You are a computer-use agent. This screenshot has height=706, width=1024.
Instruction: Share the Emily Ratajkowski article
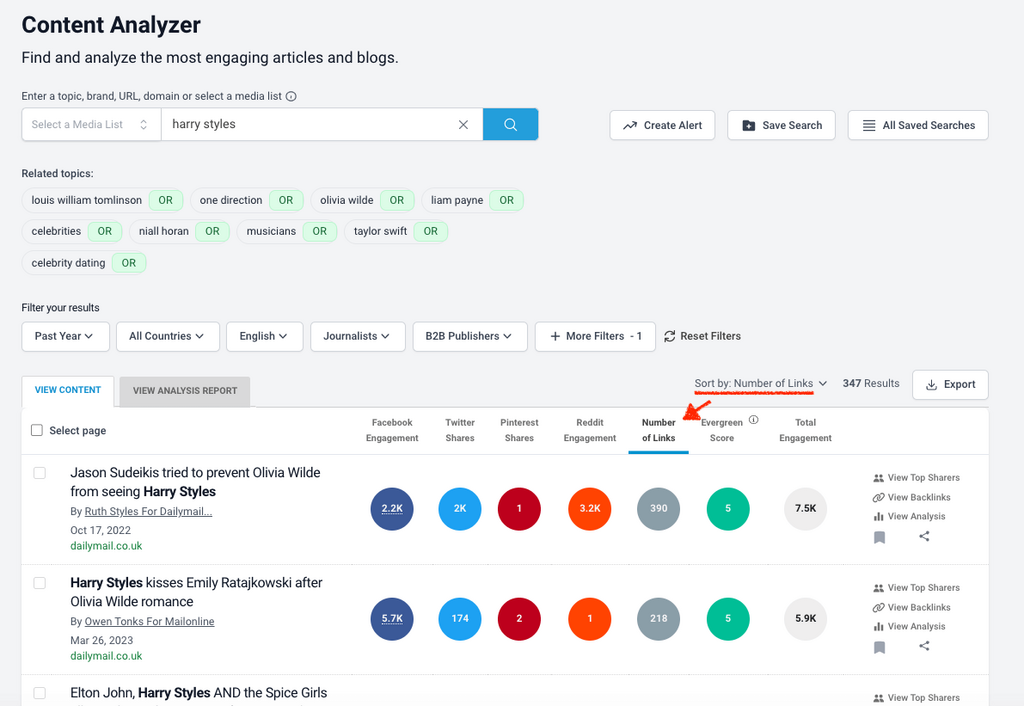pos(924,647)
